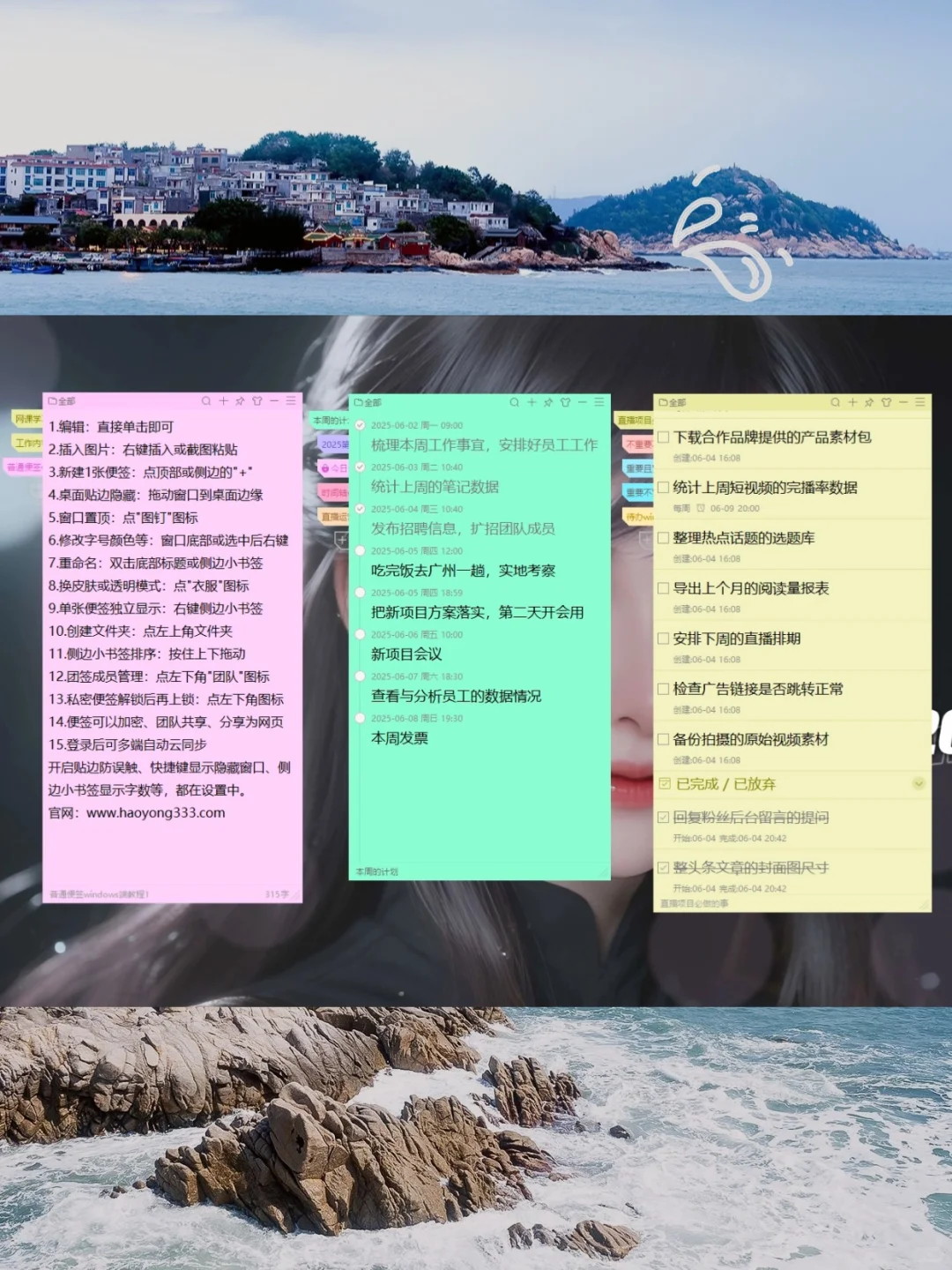
Task: Collapse the 已完成/已放弃 section via its chevron
Action: [x=917, y=783]
